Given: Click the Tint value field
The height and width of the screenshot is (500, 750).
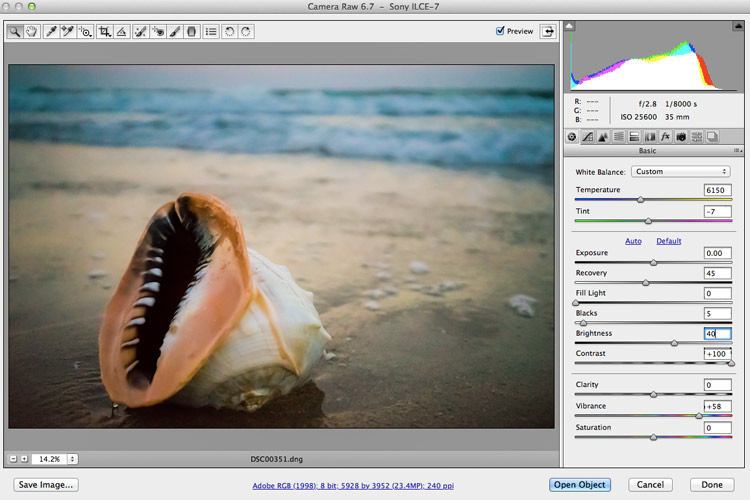Looking at the screenshot, I should 717,211.
